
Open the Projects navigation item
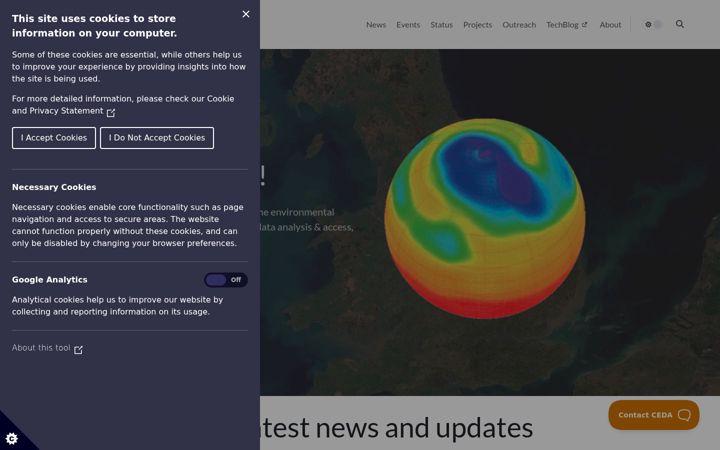(478, 25)
